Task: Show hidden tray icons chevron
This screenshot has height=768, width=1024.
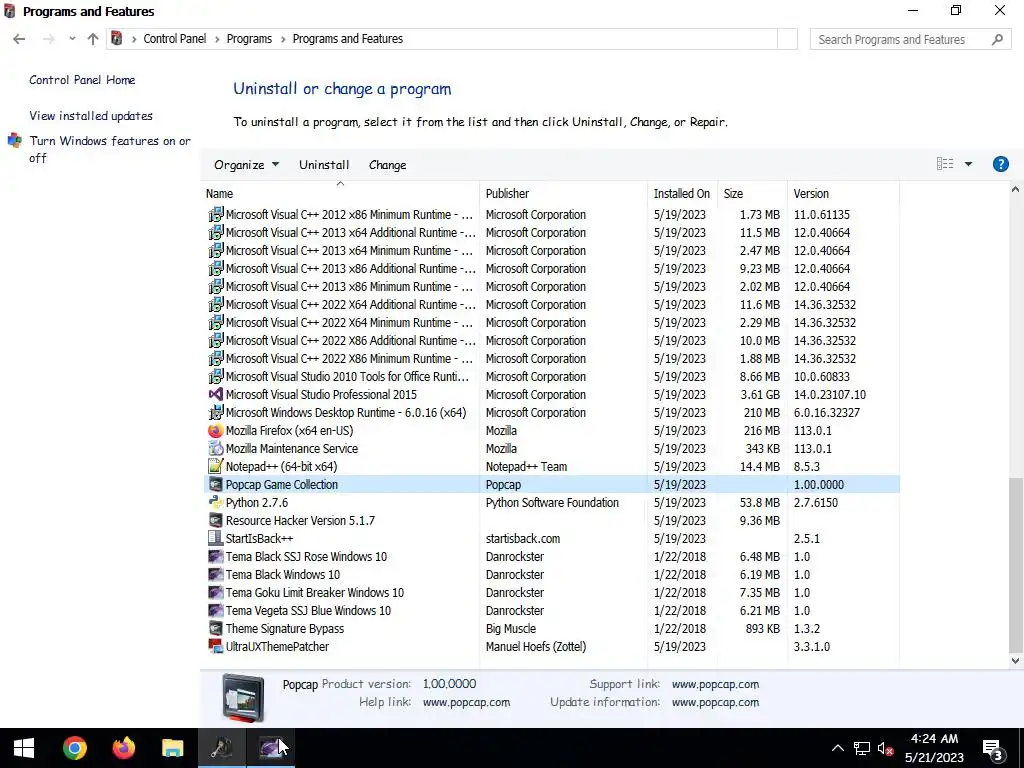Action: tap(837, 748)
